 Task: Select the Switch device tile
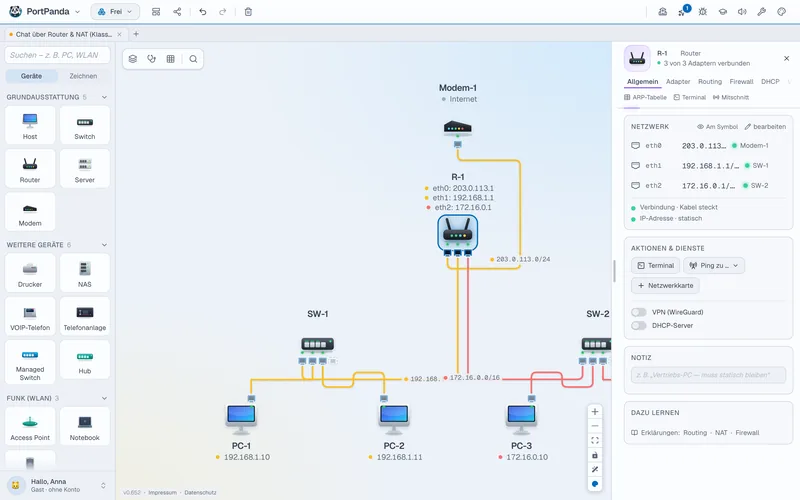pyautogui.click(x=85, y=126)
